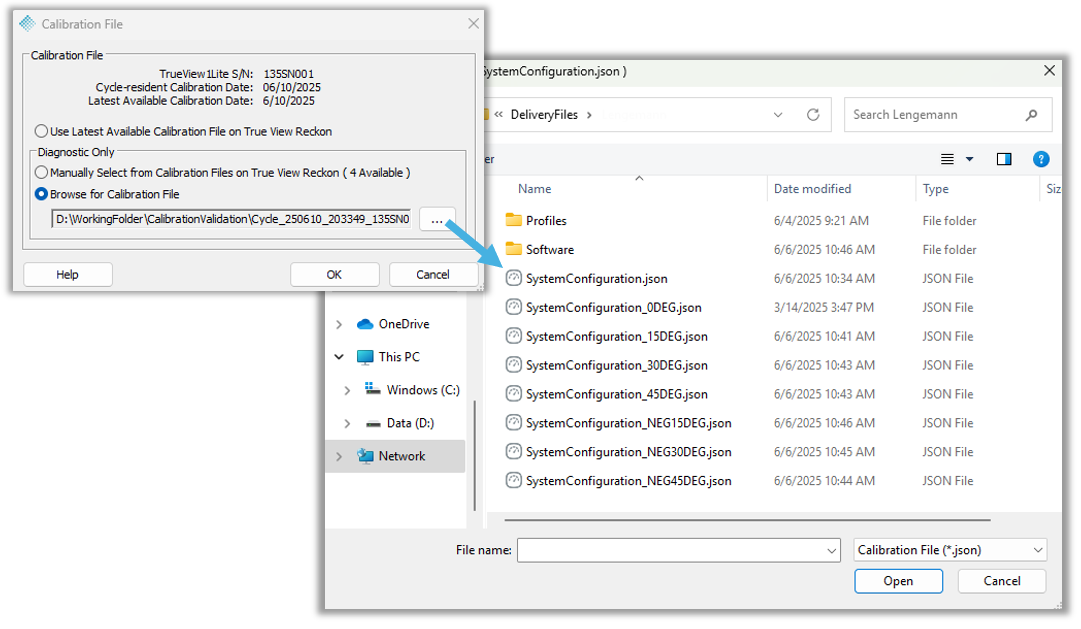Click the File name input box
The image size is (1081, 629).
point(678,550)
